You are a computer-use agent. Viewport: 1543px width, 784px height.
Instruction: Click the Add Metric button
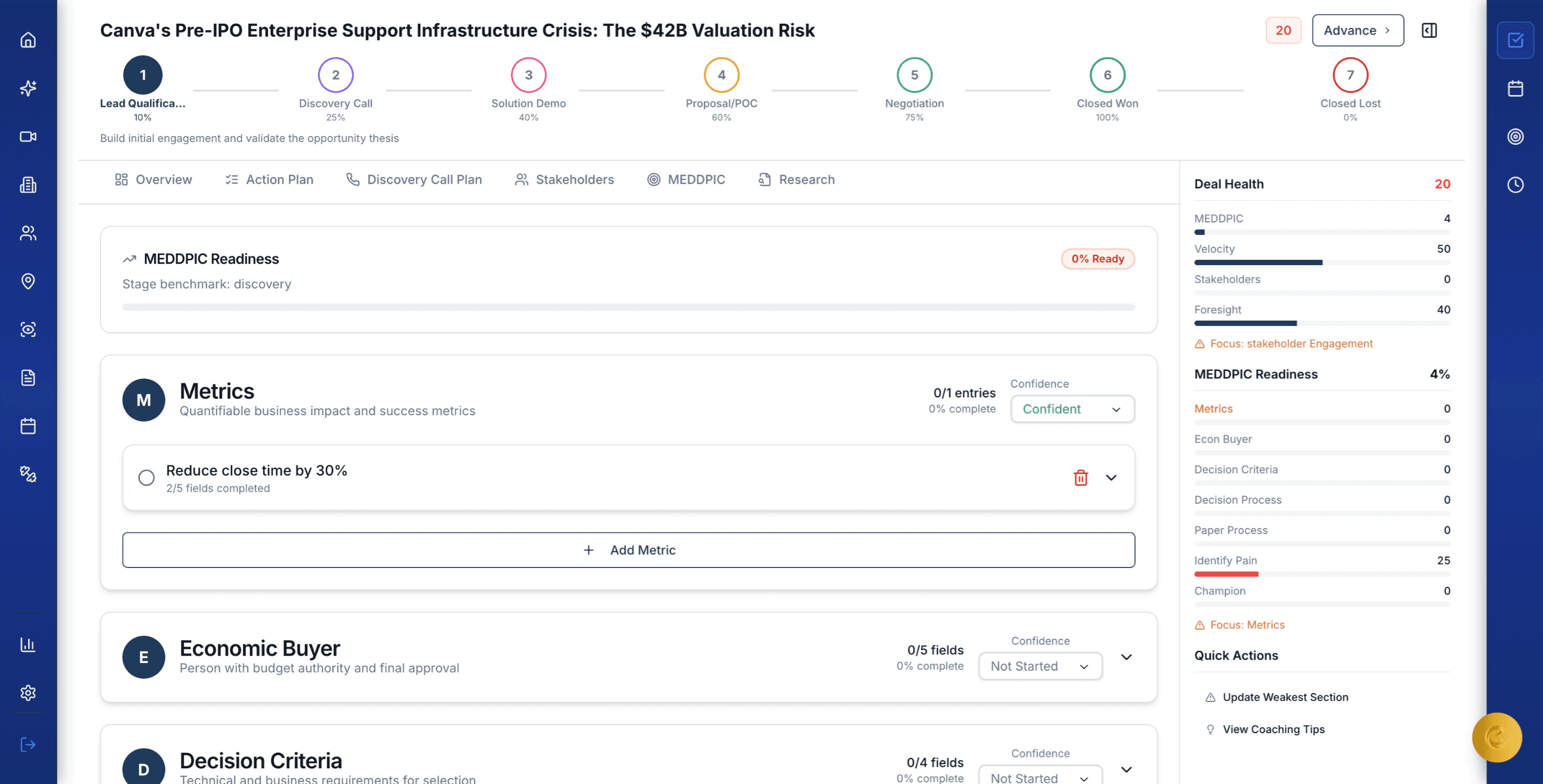click(x=628, y=550)
